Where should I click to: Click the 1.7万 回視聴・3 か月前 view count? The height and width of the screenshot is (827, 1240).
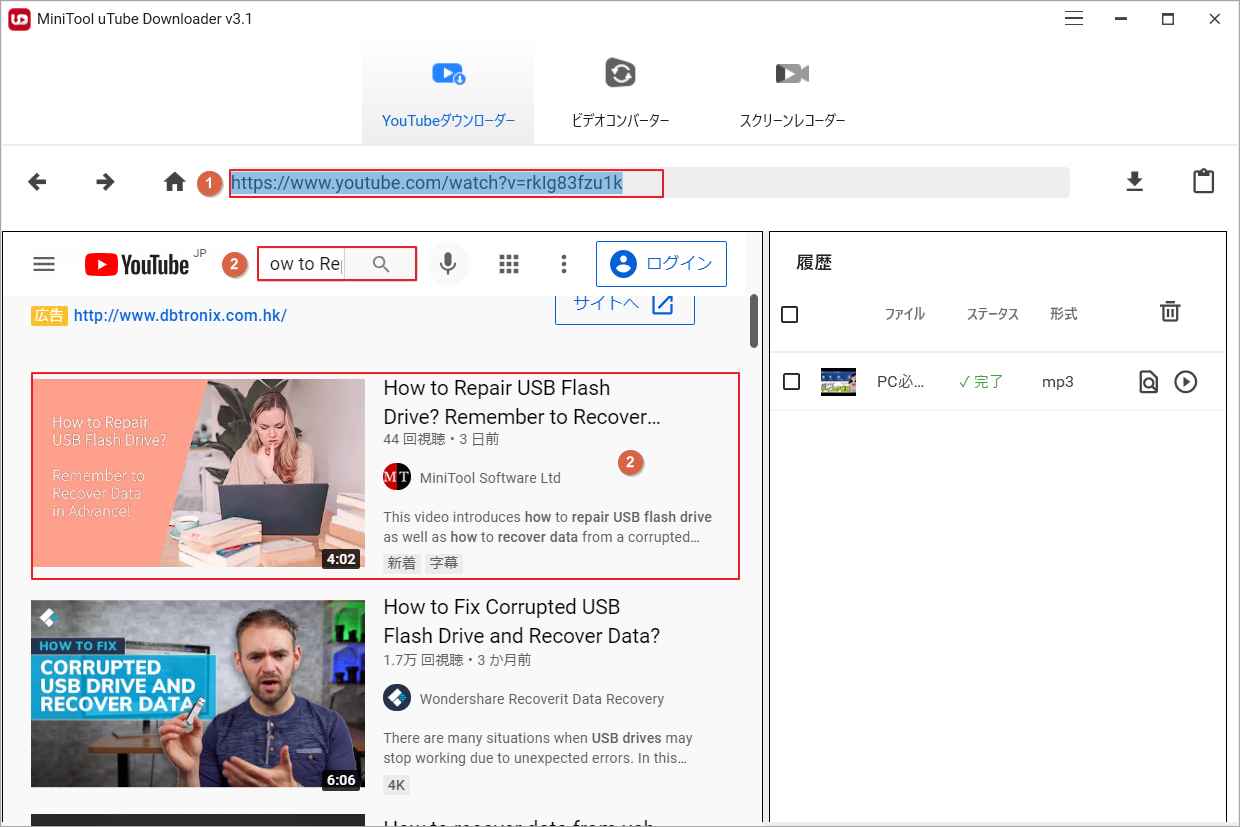(x=457, y=660)
